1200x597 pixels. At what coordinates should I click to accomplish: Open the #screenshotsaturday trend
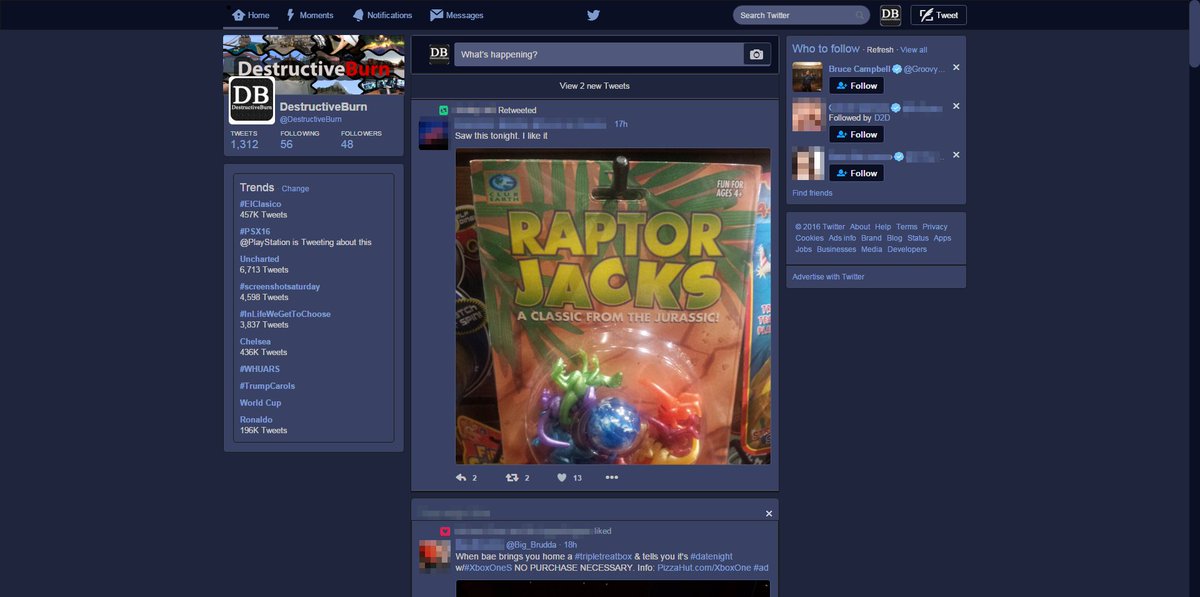pos(280,286)
